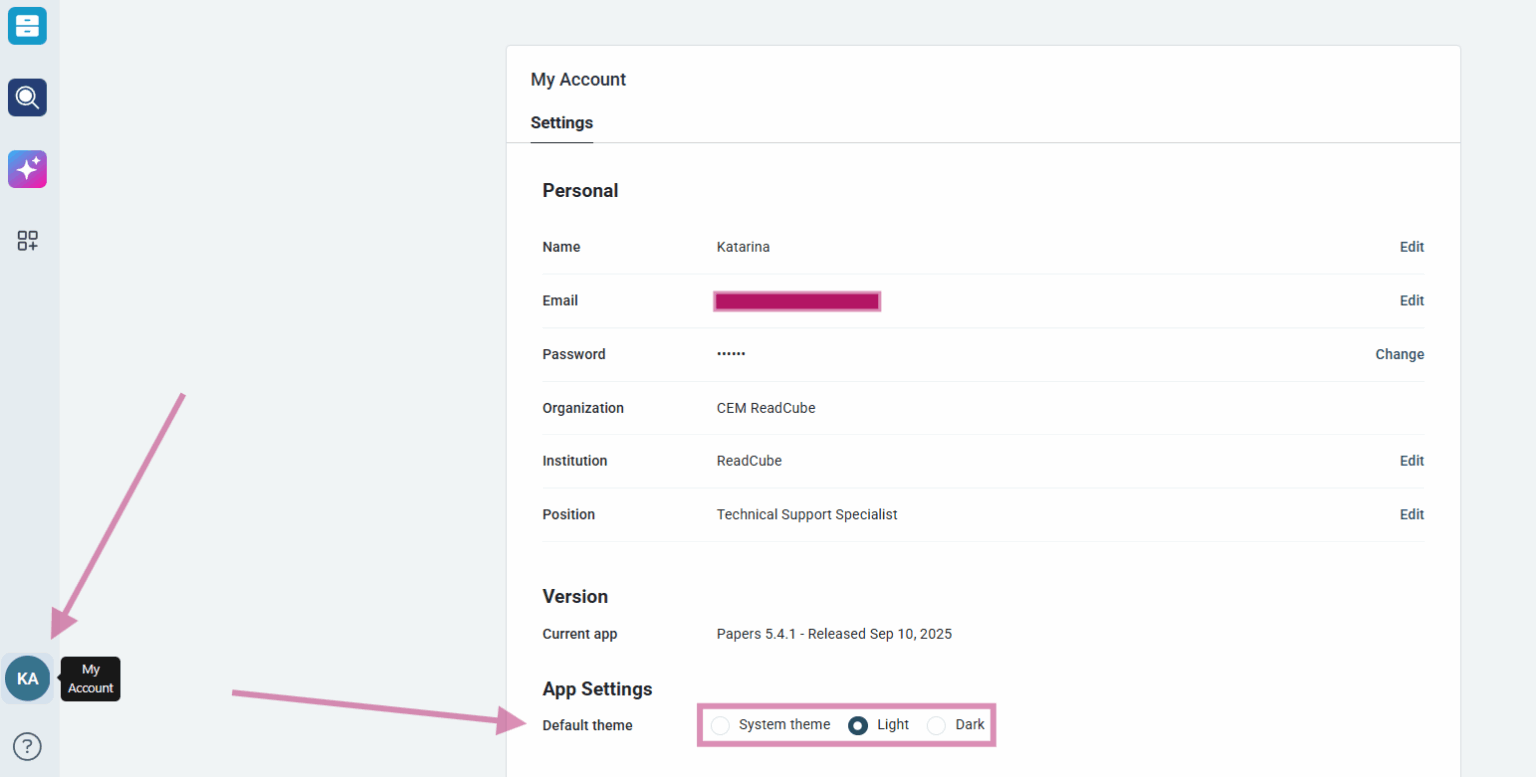Click the KA account avatar
This screenshot has width=1536, height=777.
click(27, 679)
